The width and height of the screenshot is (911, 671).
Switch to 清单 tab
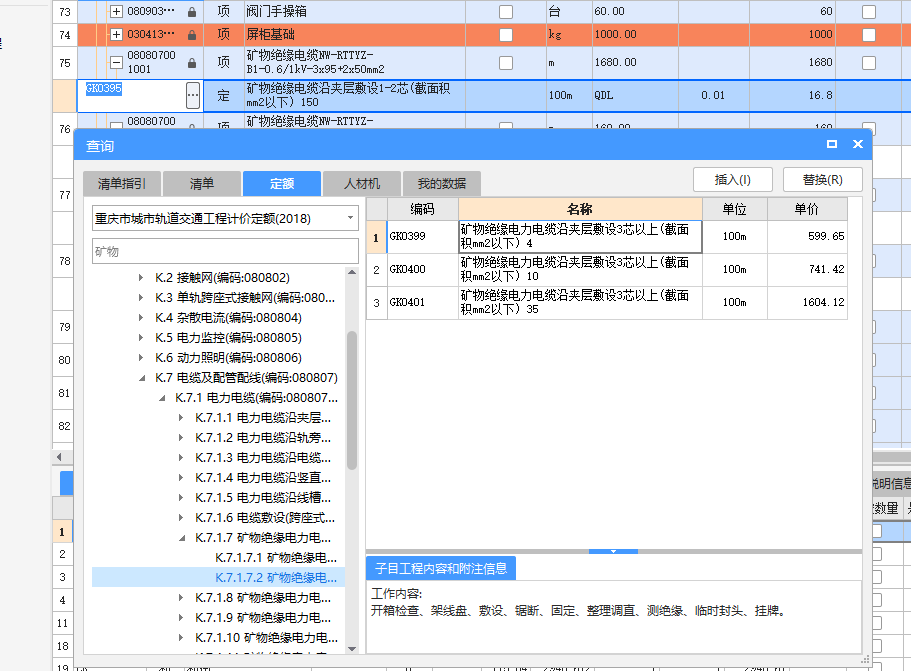[202, 184]
